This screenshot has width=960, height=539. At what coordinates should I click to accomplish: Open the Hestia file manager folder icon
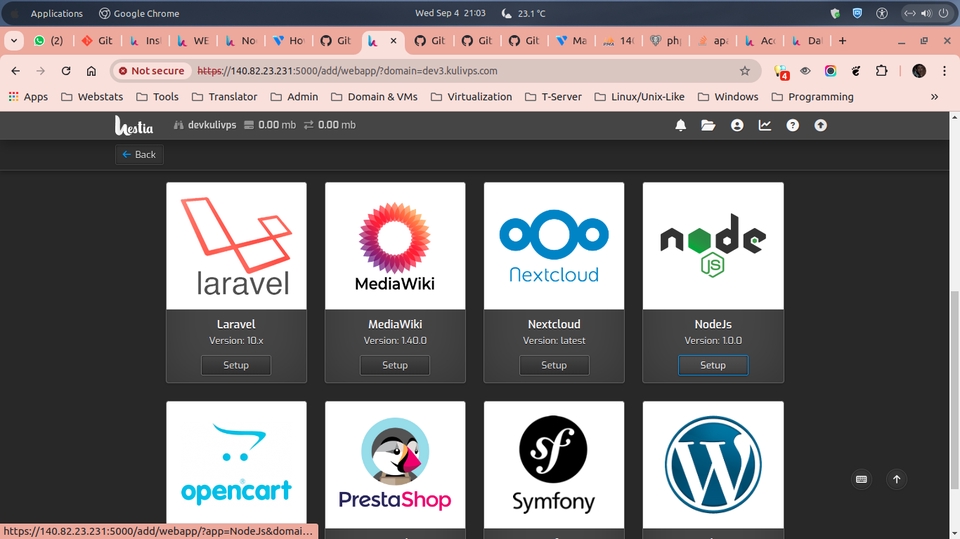pos(708,125)
